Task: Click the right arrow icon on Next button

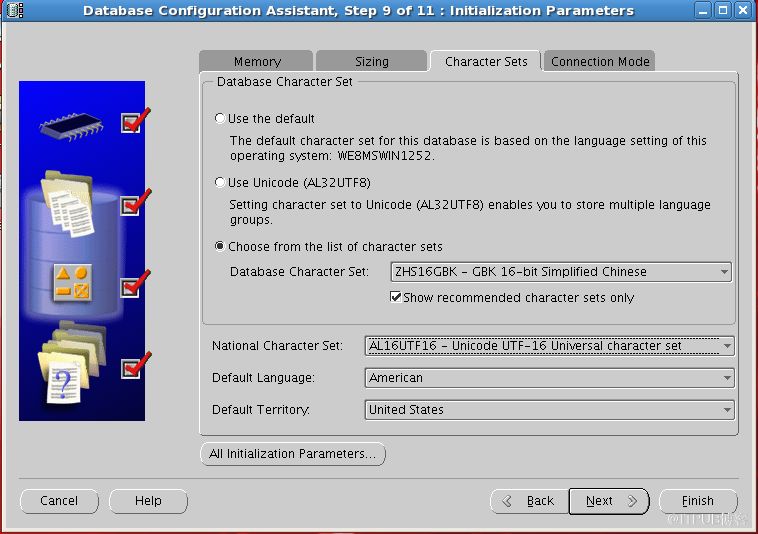Action: coord(632,501)
